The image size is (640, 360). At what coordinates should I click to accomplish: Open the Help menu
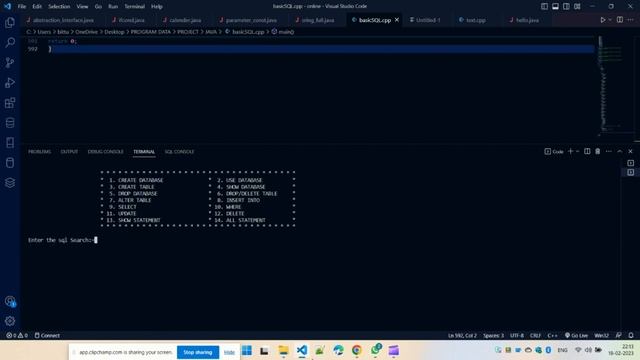coord(157,6)
